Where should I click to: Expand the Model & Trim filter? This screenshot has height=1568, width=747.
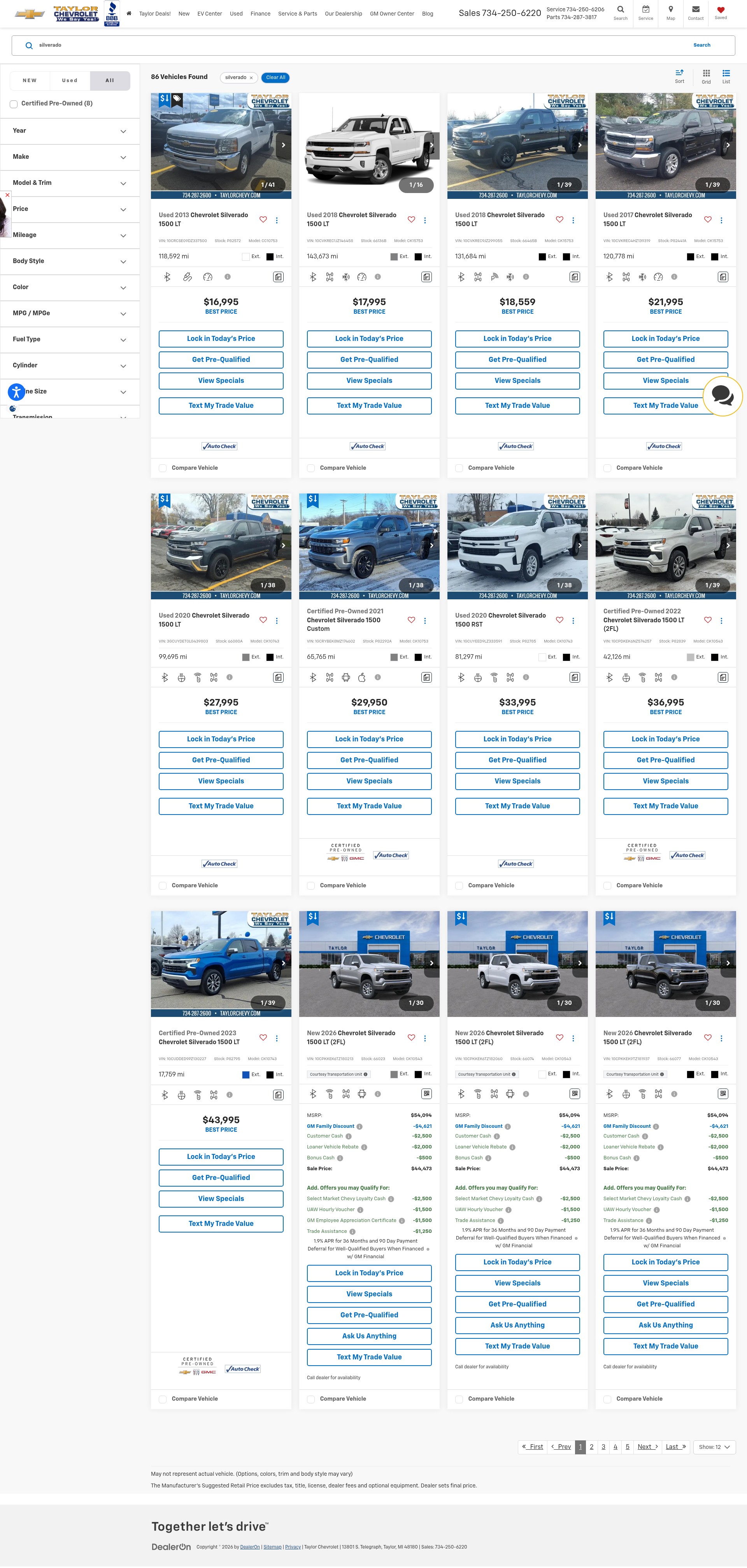pyautogui.click(x=70, y=183)
